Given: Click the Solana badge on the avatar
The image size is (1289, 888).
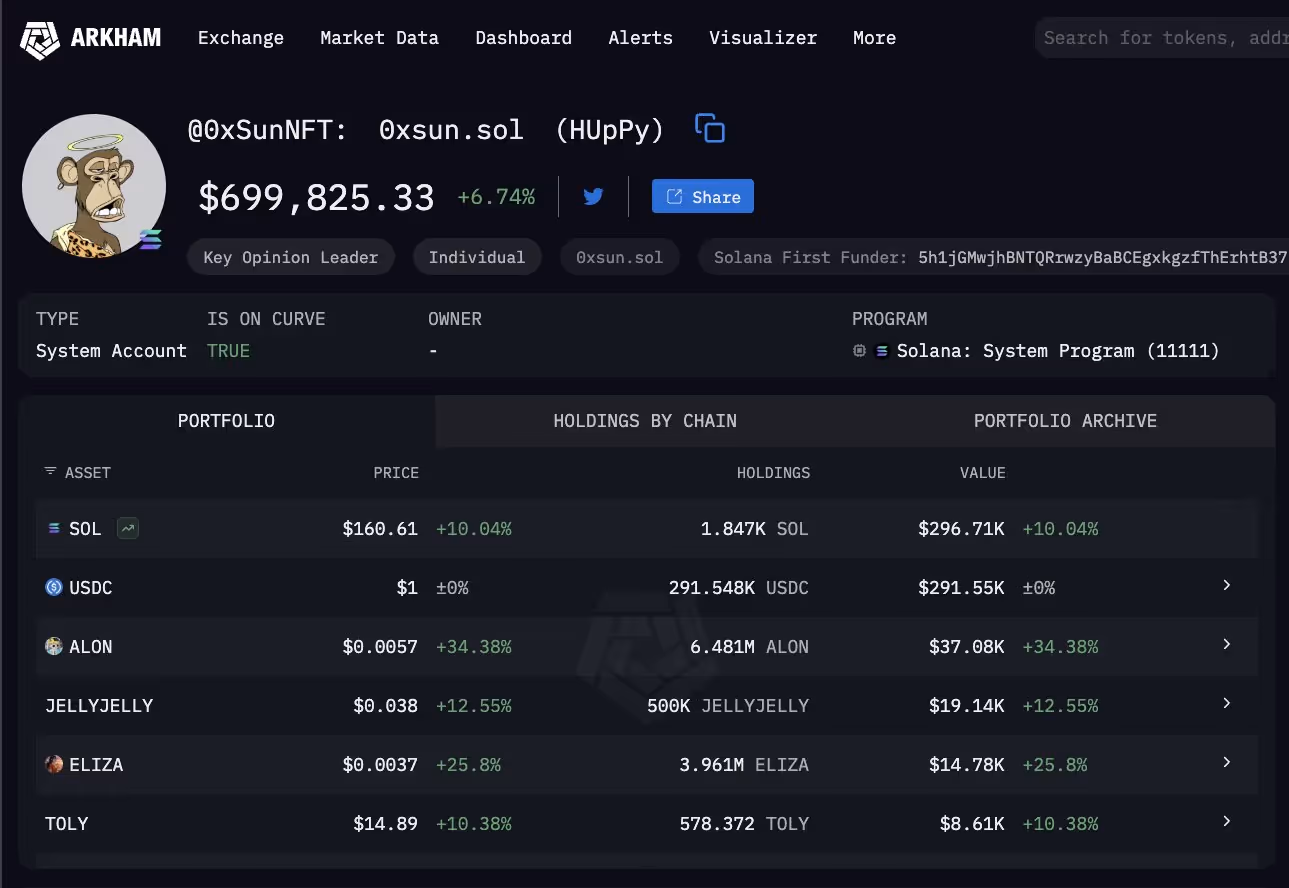Looking at the screenshot, I should click(150, 239).
